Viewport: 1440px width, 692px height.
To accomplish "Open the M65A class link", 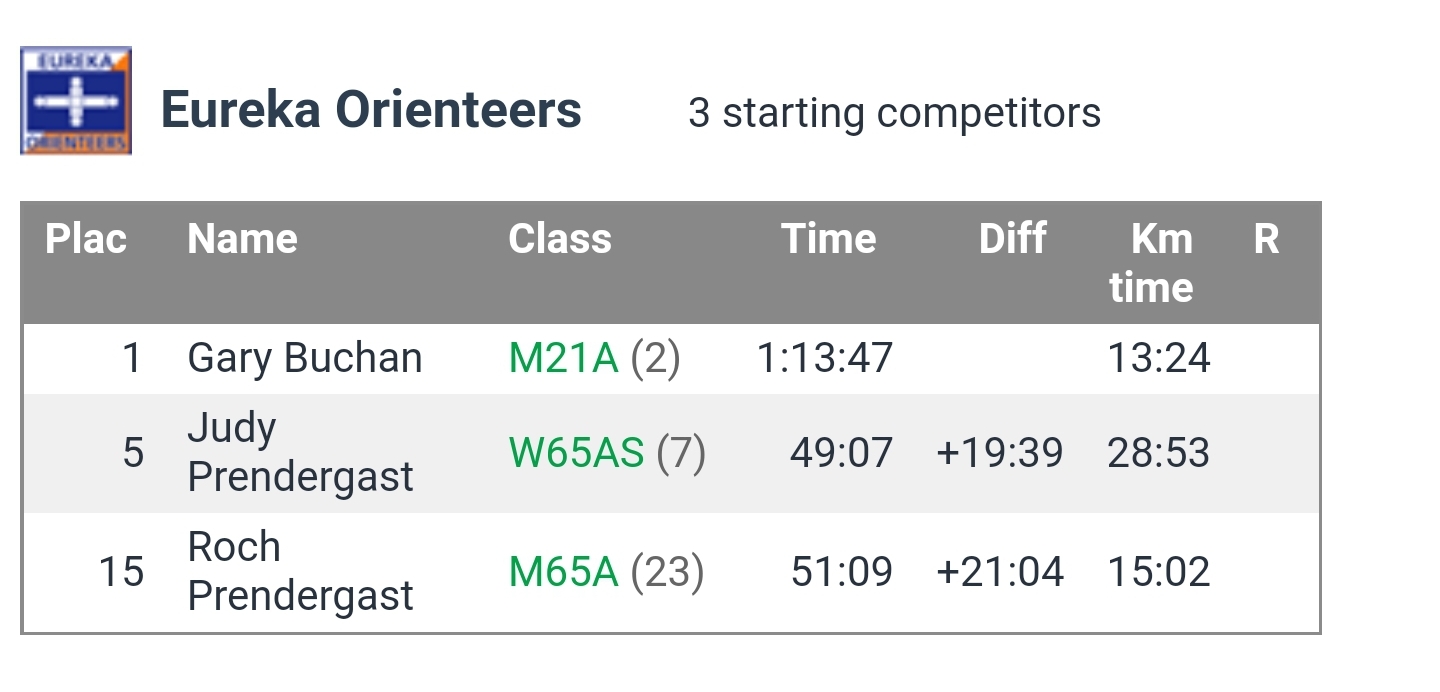I will click(563, 572).
